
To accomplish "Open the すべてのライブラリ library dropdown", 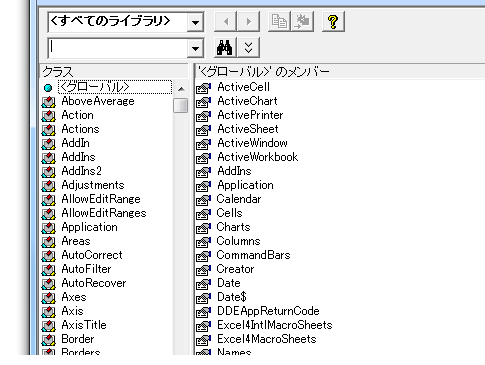I will point(195,22).
